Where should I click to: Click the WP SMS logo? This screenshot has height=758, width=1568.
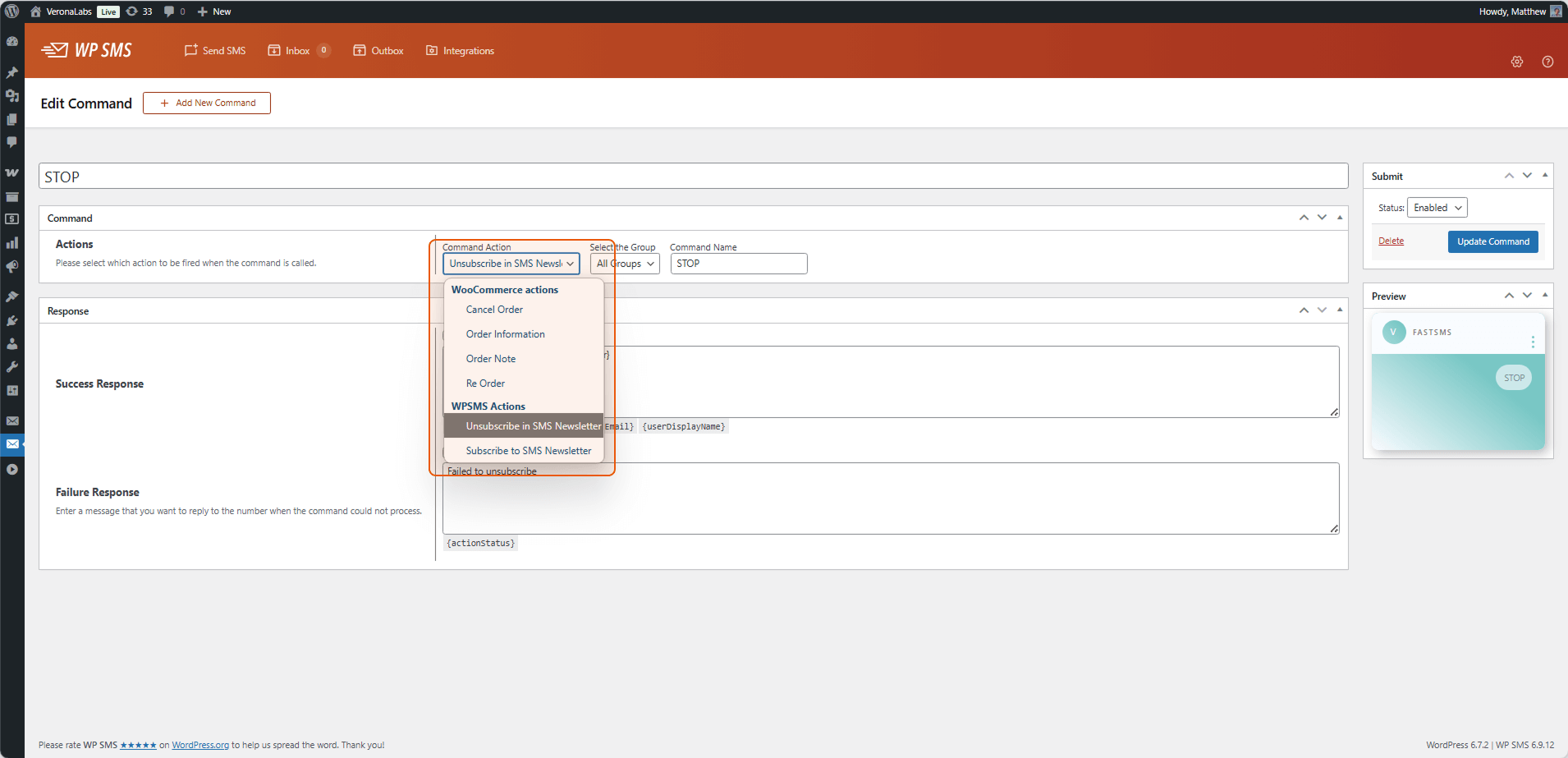[x=86, y=50]
